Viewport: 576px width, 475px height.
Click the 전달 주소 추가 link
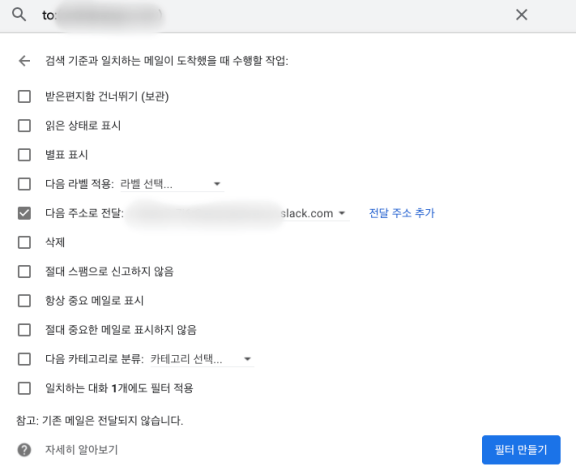coord(402,213)
